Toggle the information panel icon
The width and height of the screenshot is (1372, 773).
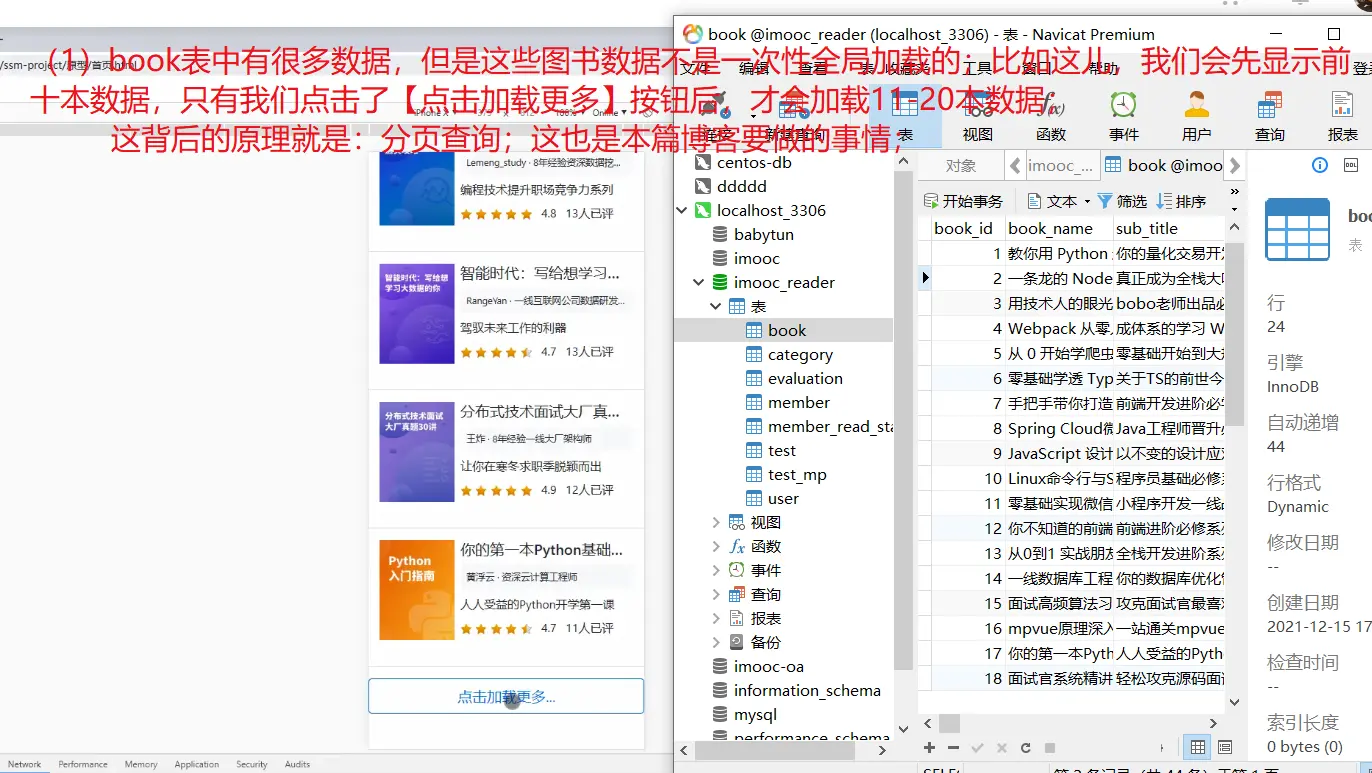(1320, 165)
